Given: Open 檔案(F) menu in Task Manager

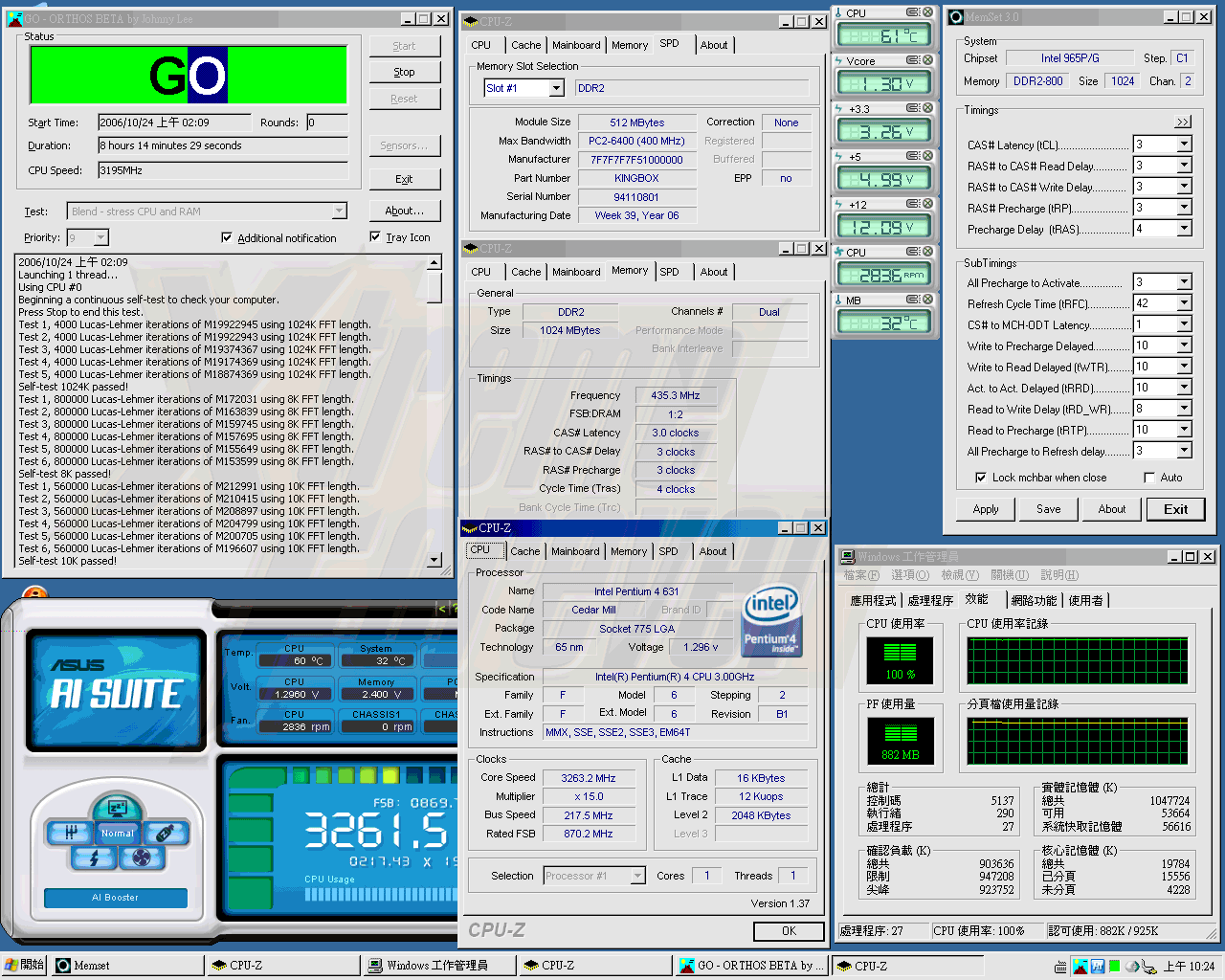Looking at the screenshot, I should point(861,575).
